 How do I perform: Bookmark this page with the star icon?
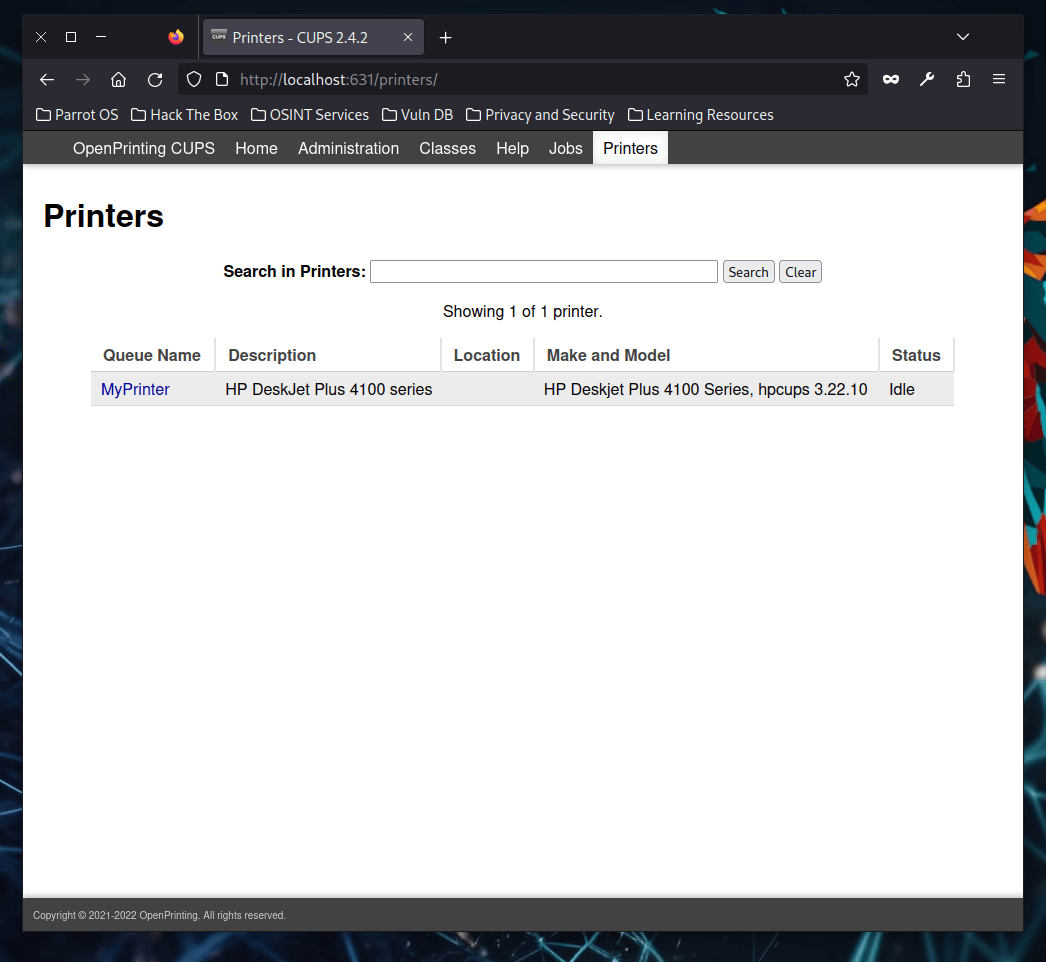[x=852, y=79]
